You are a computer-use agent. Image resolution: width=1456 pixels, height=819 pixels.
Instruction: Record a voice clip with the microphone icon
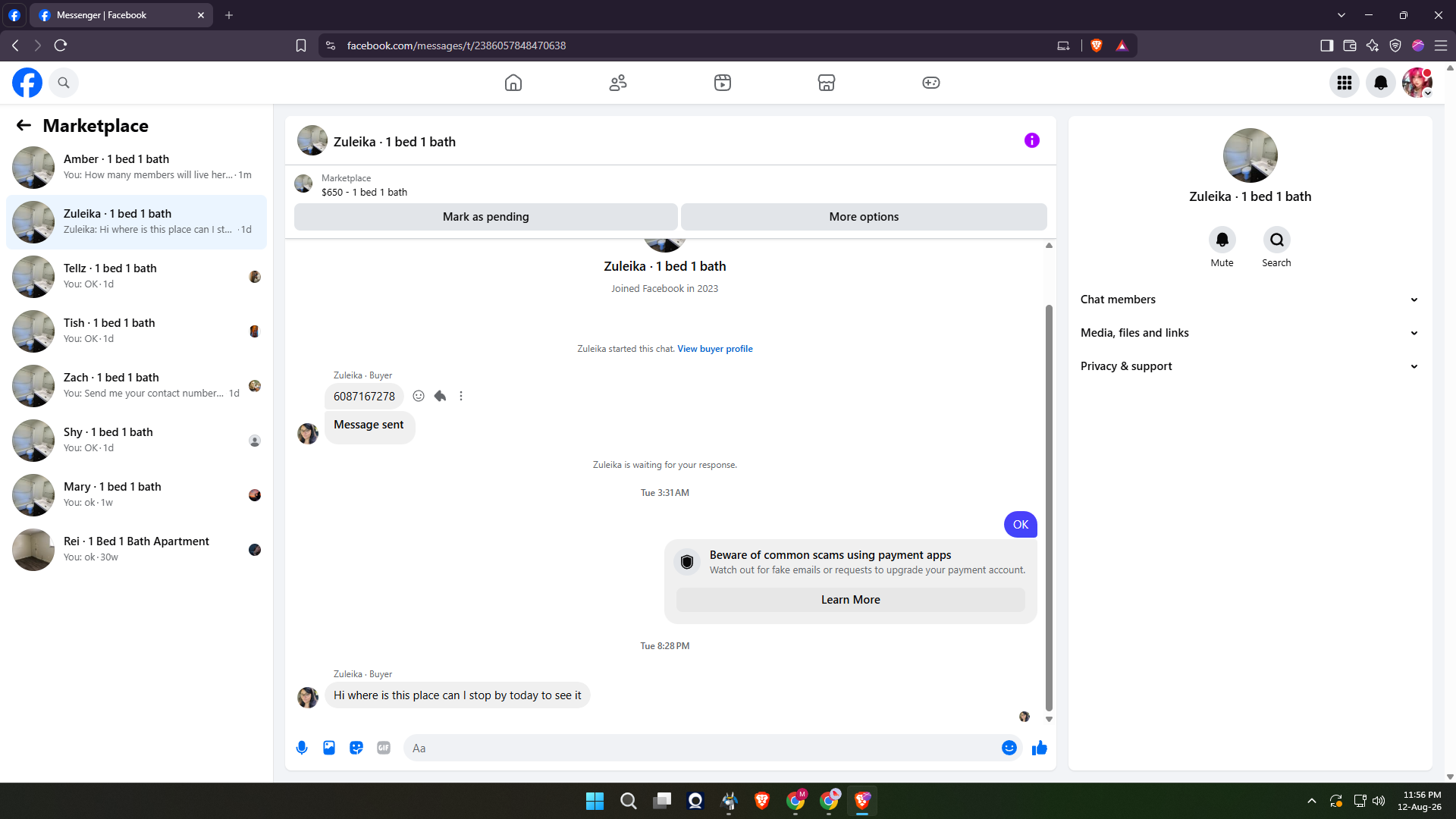(x=302, y=748)
